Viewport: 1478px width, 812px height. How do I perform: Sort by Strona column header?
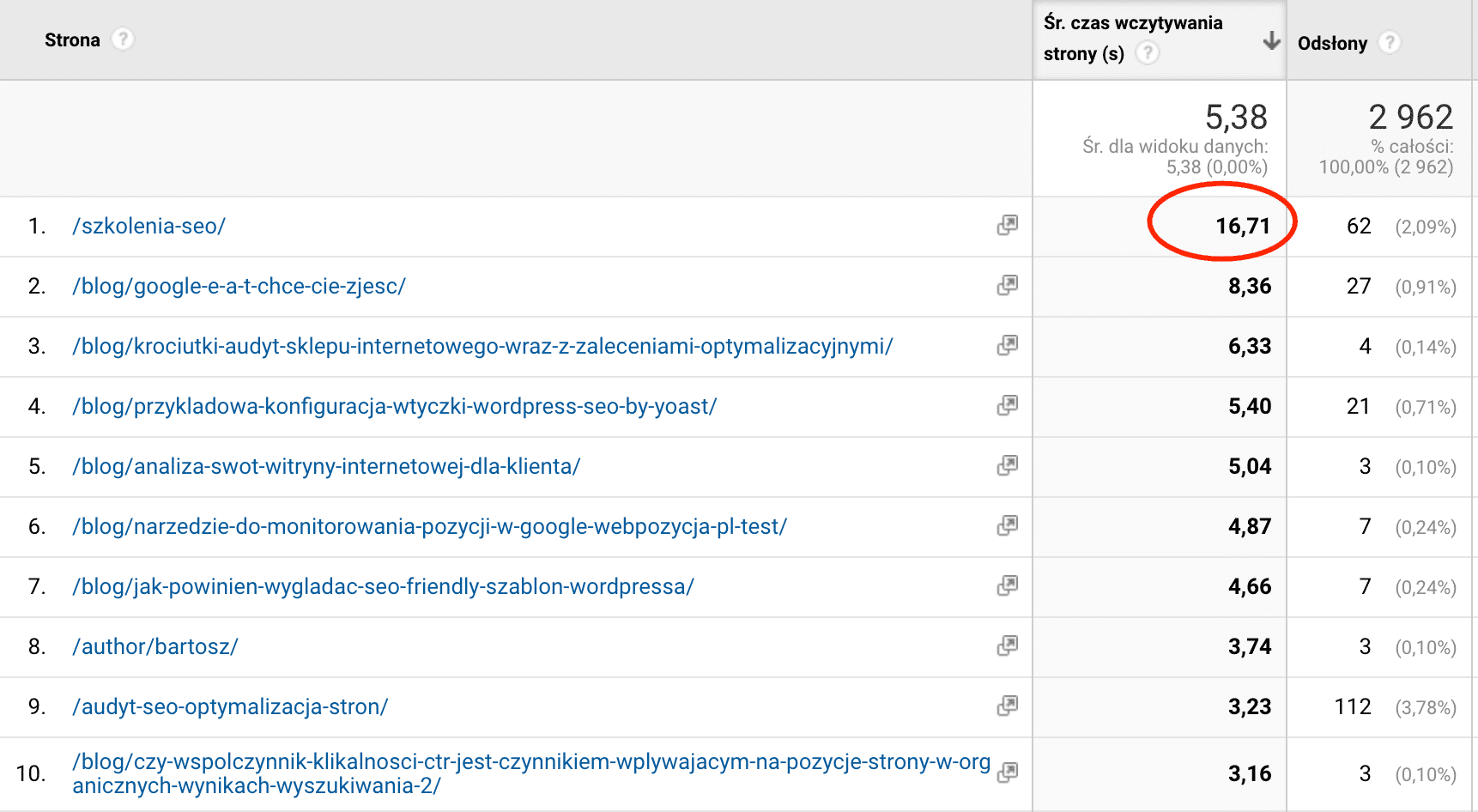click(x=72, y=40)
